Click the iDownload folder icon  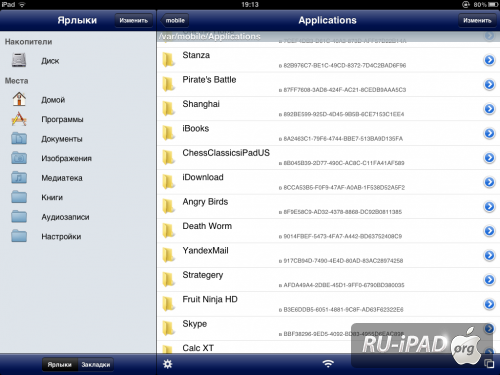168,182
